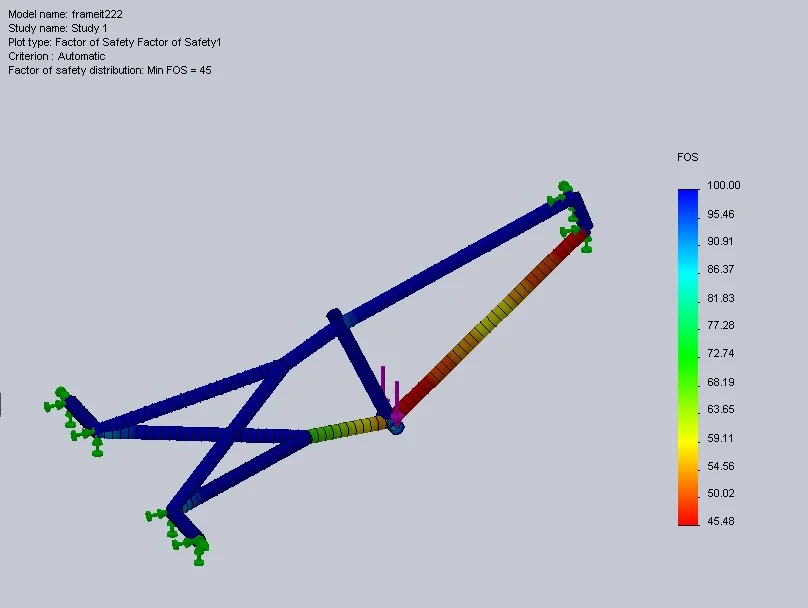Click the FOS legend title
808x608 pixels.
pos(687,157)
